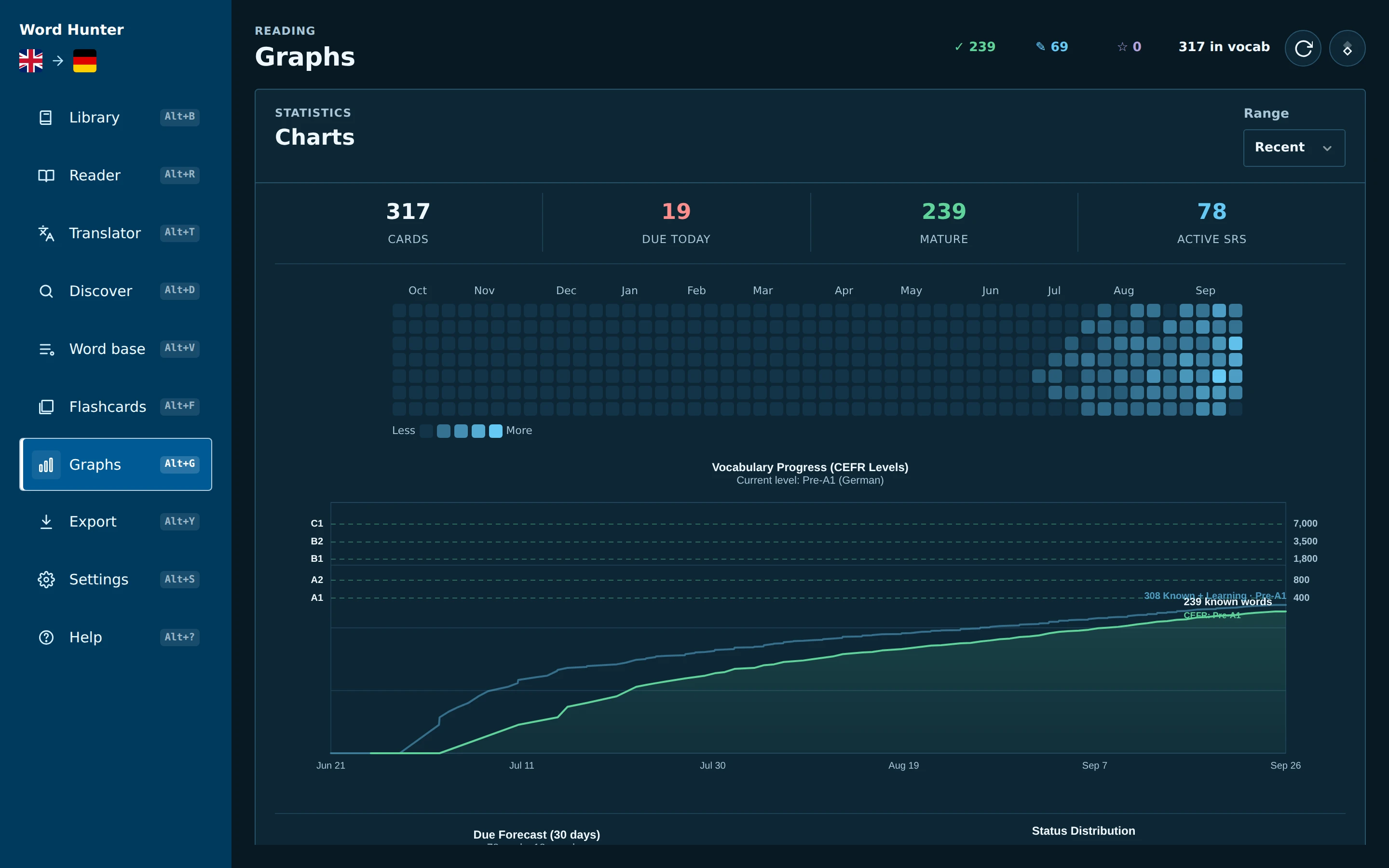This screenshot has width=1389, height=868.
Task: Open the Range dropdown showing Recent
Action: [1294, 148]
